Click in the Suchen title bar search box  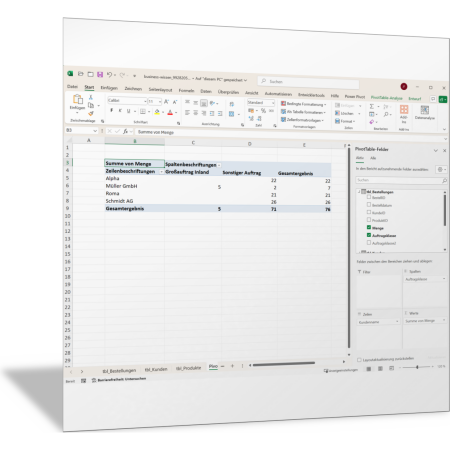(x=308, y=82)
